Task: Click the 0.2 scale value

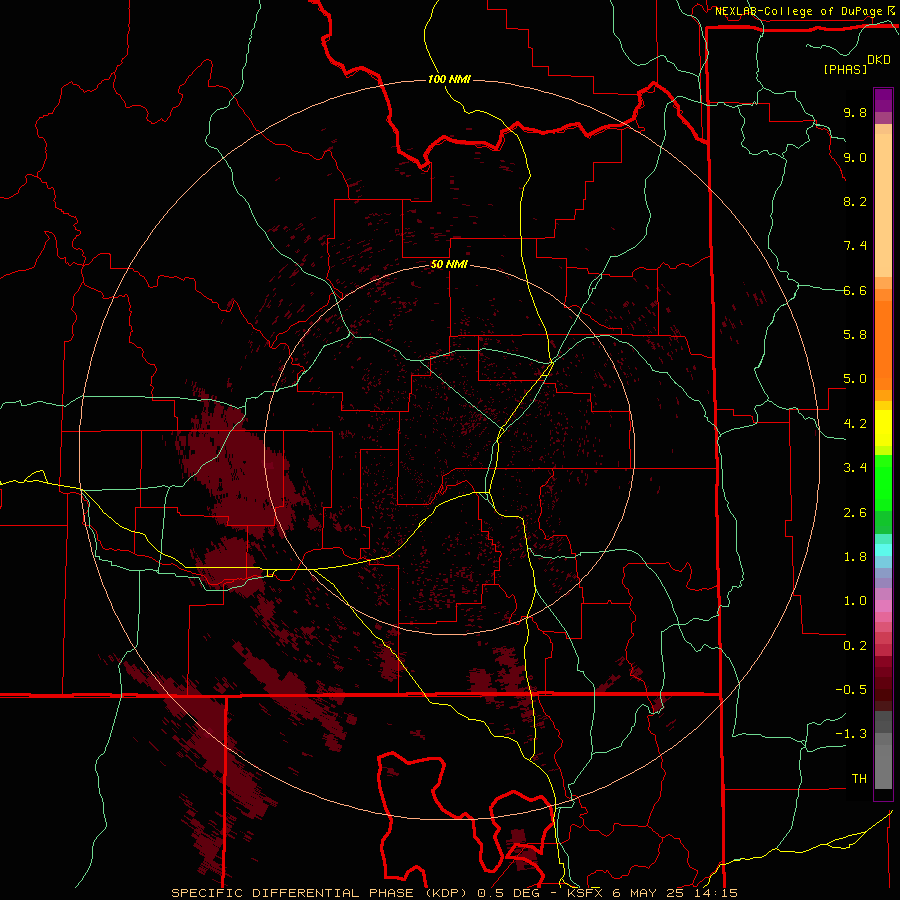Action: (x=855, y=646)
